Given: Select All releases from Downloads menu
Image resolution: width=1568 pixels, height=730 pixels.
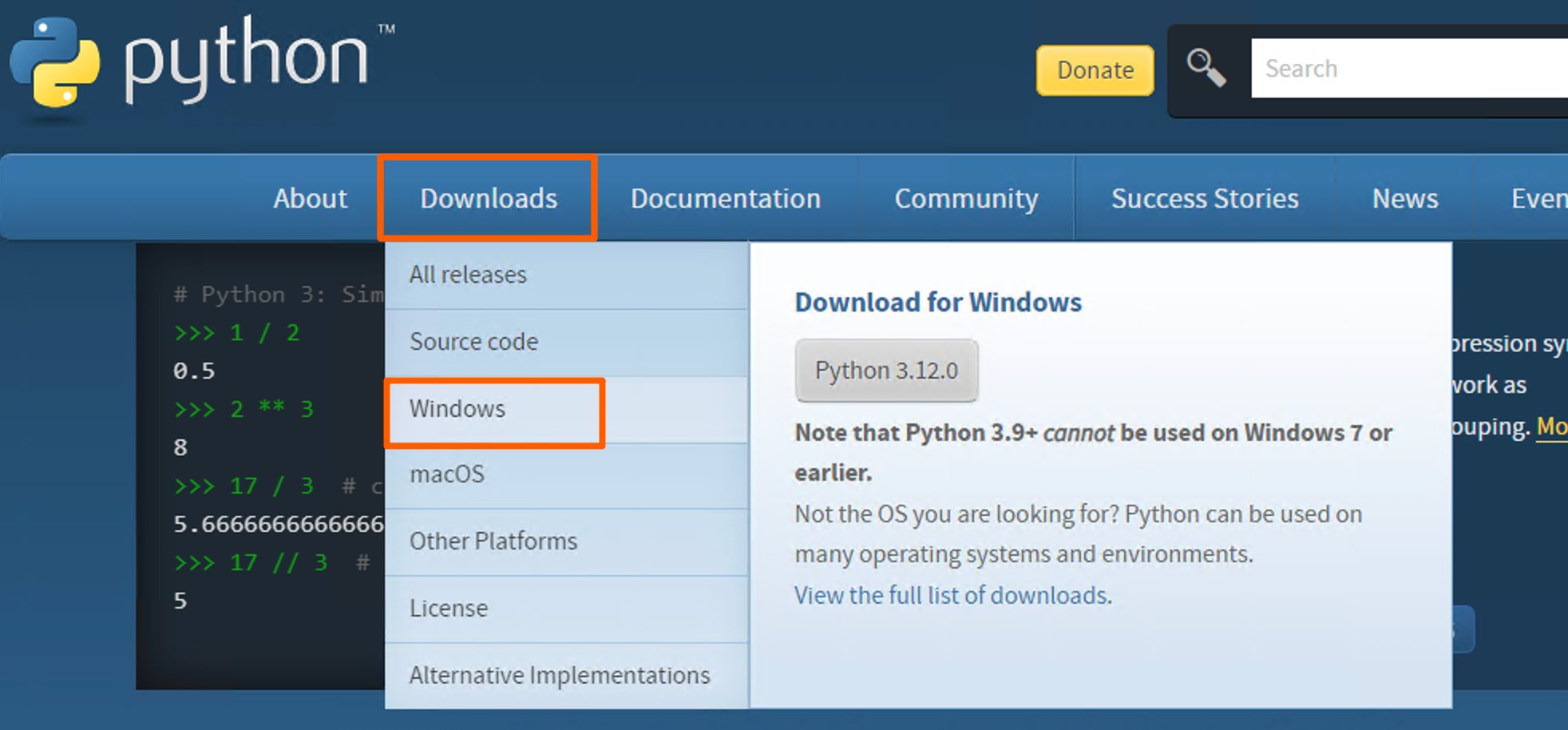Looking at the screenshot, I should pyautogui.click(x=468, y=275).
